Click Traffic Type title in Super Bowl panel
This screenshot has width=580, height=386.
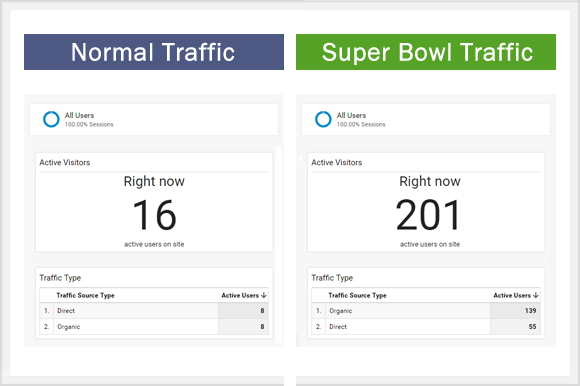pyautogui.click(x=332, y=278)
